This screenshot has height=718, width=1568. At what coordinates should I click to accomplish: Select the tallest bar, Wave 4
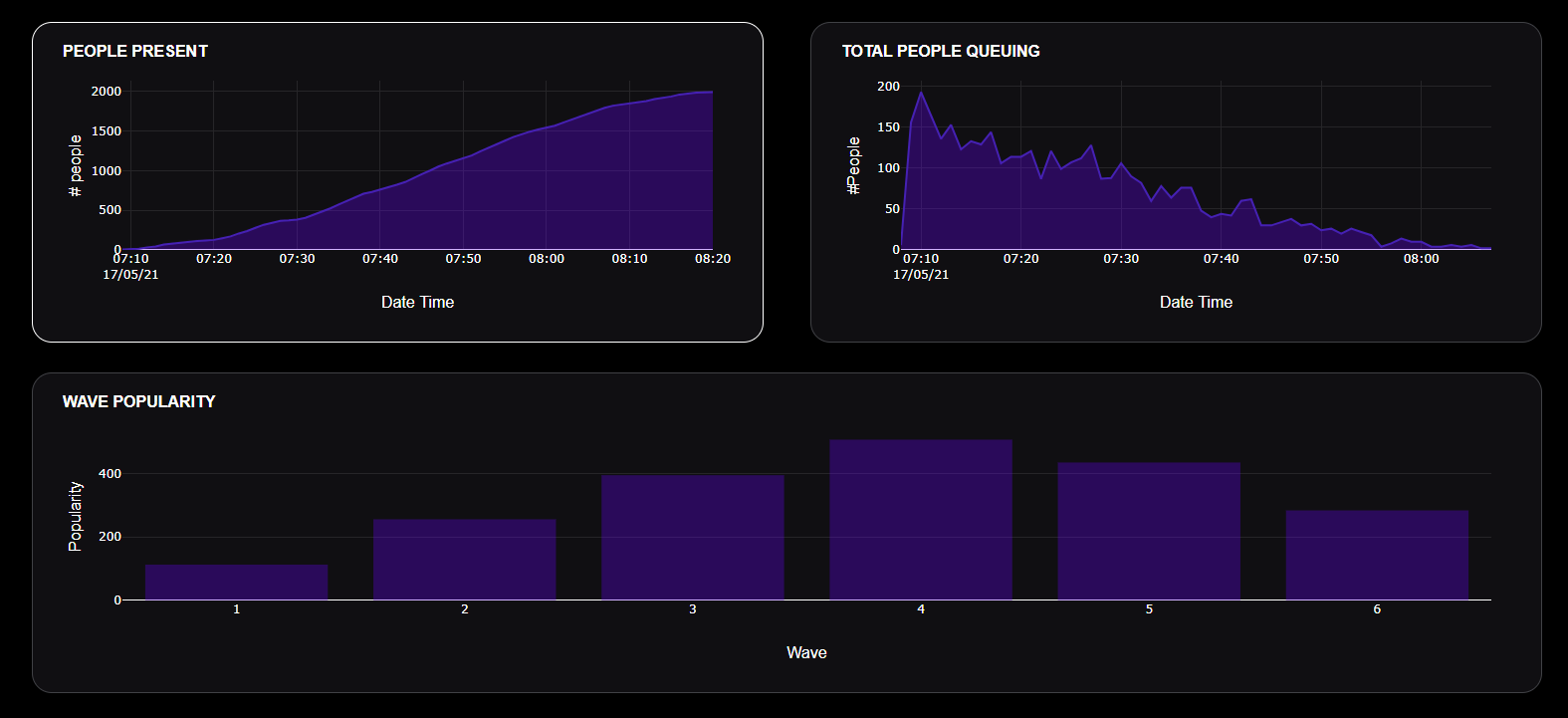pyautogui.click(x=921, y=520)
